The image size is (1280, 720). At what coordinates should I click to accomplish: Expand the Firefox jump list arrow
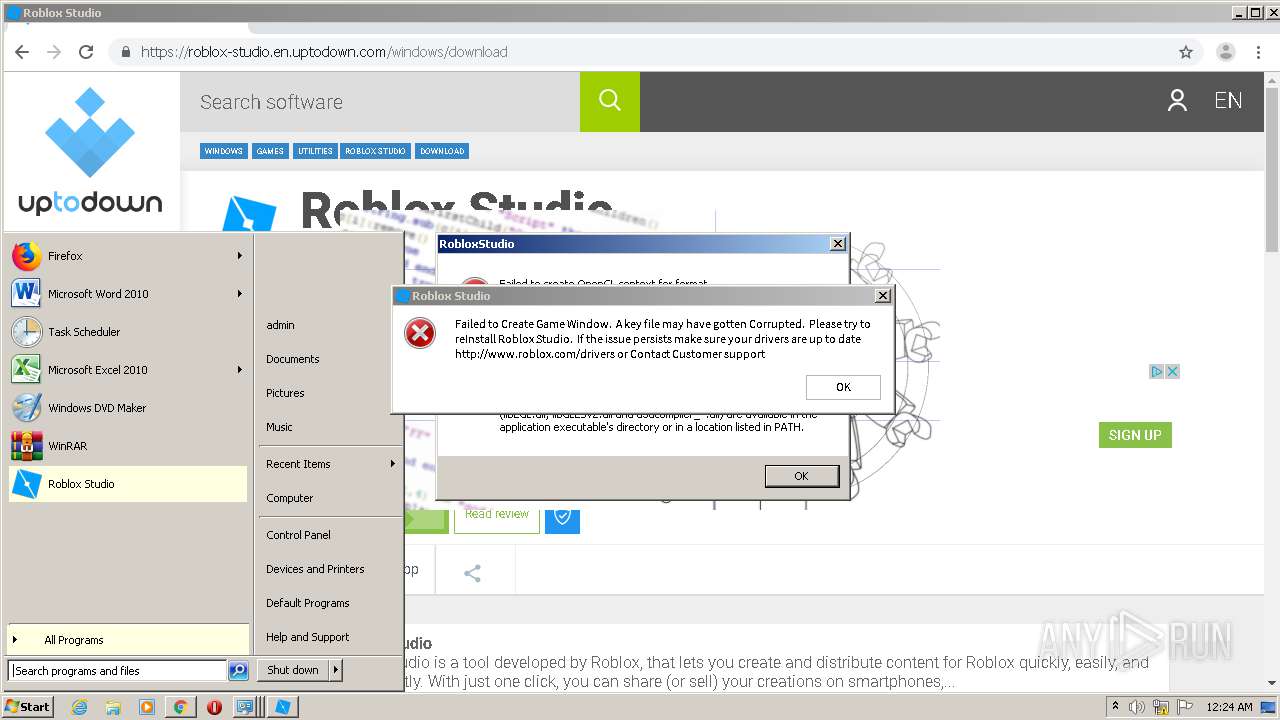pos(240,256)
